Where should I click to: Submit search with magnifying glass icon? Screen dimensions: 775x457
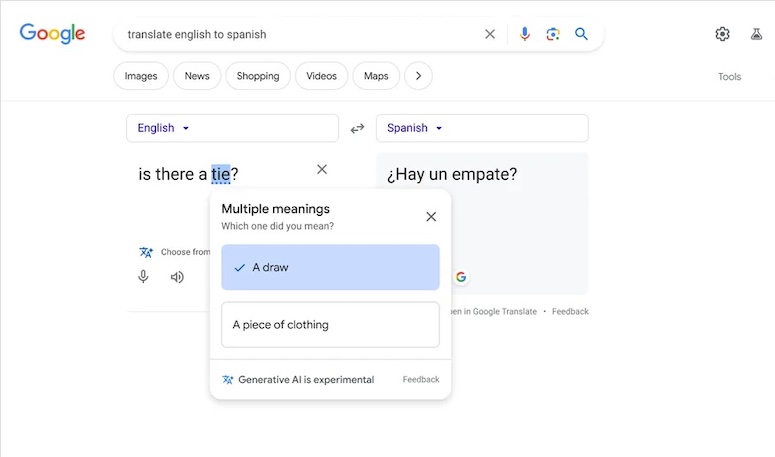click(x=581, y=34)
